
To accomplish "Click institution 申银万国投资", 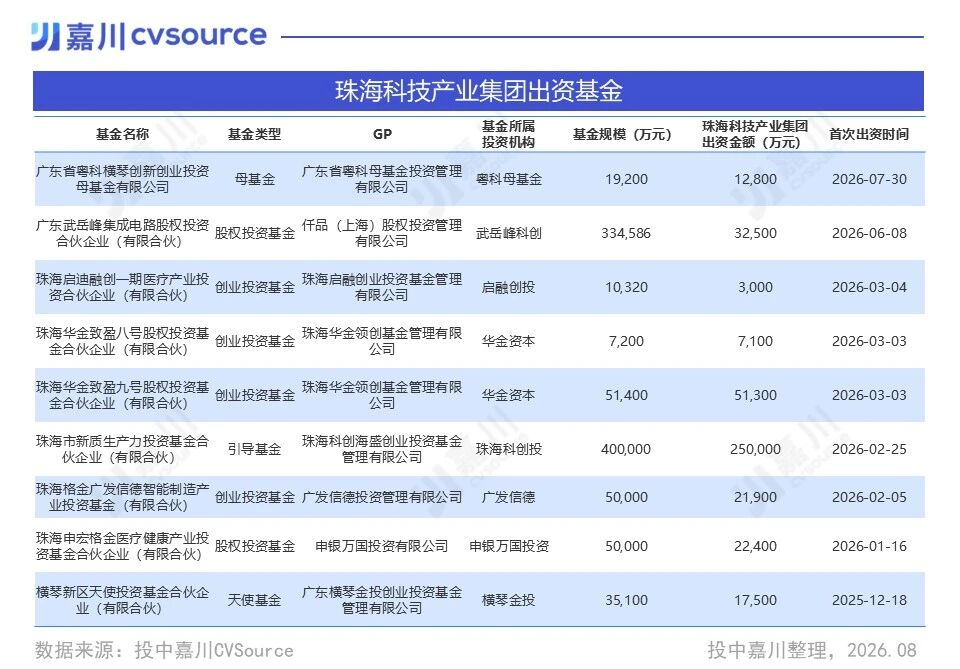I will point(509,546).
